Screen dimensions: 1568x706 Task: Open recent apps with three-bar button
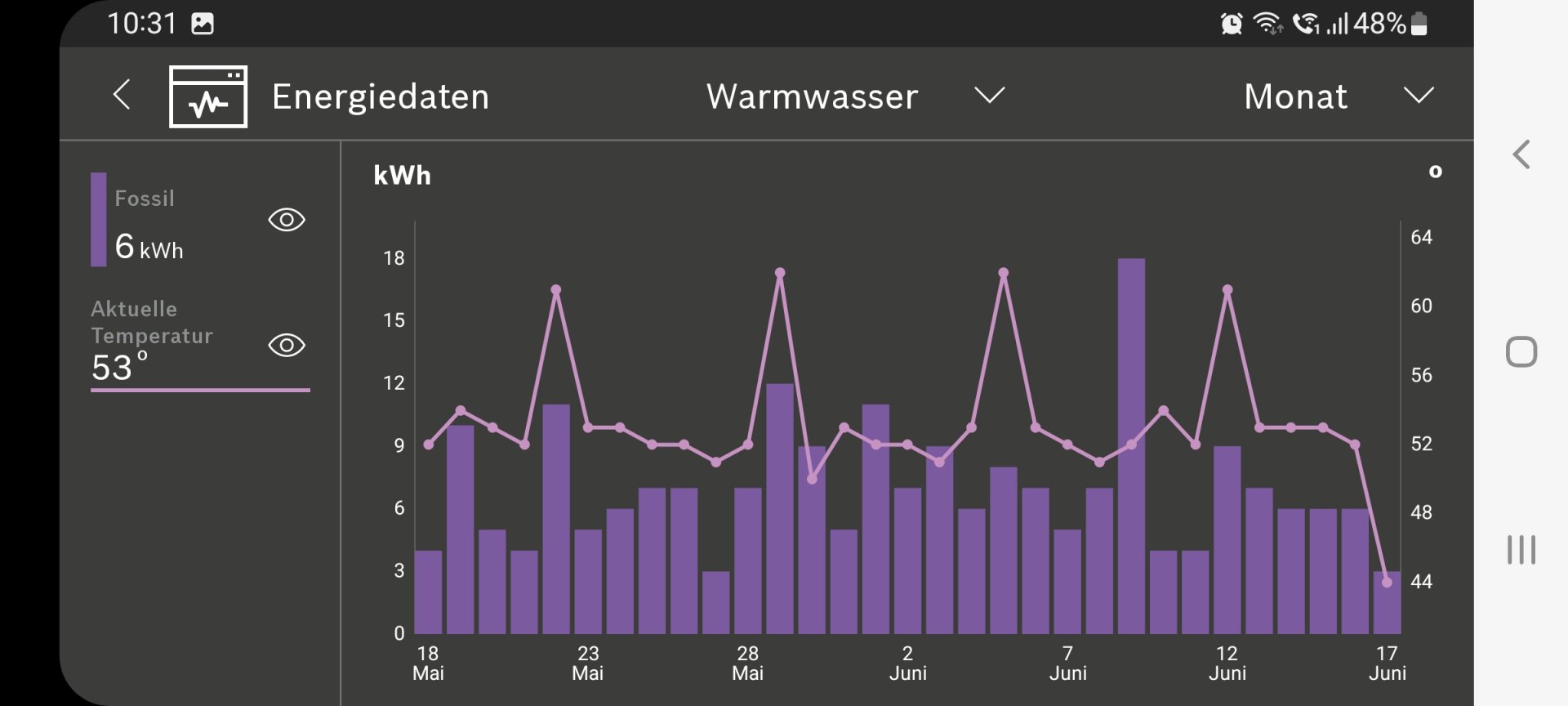click(x=1521, y=549)
